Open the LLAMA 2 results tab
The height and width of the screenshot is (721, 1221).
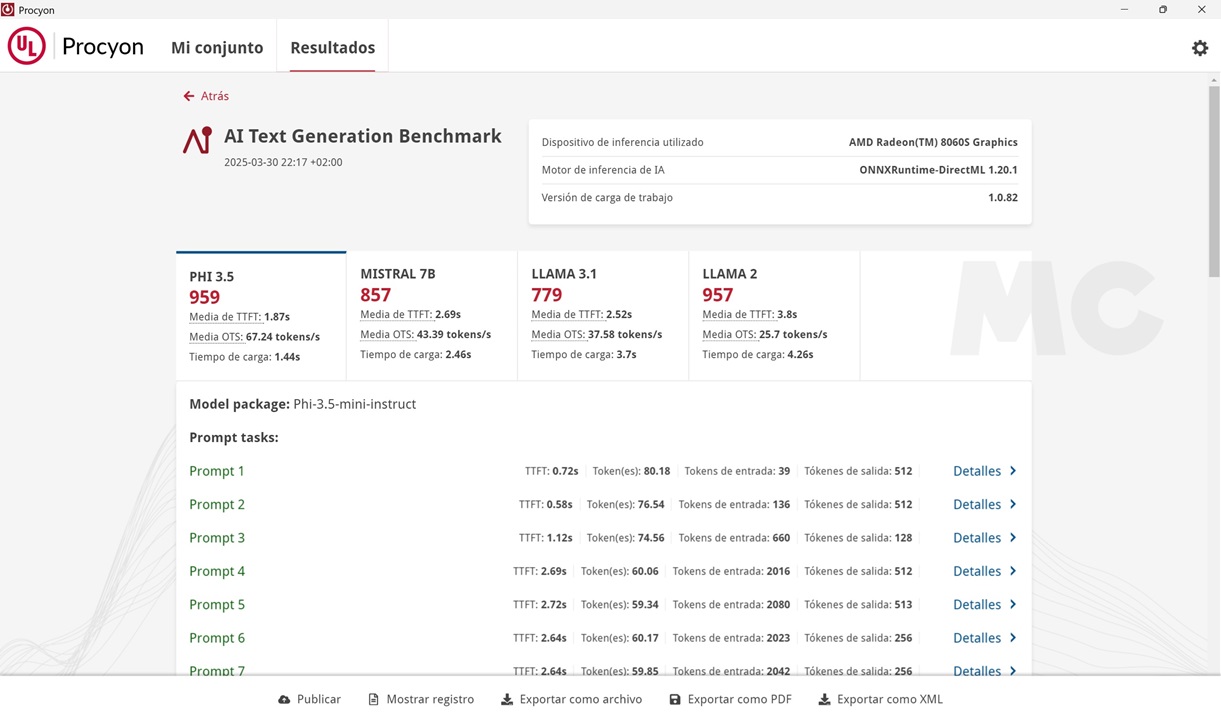click(773, 314)
